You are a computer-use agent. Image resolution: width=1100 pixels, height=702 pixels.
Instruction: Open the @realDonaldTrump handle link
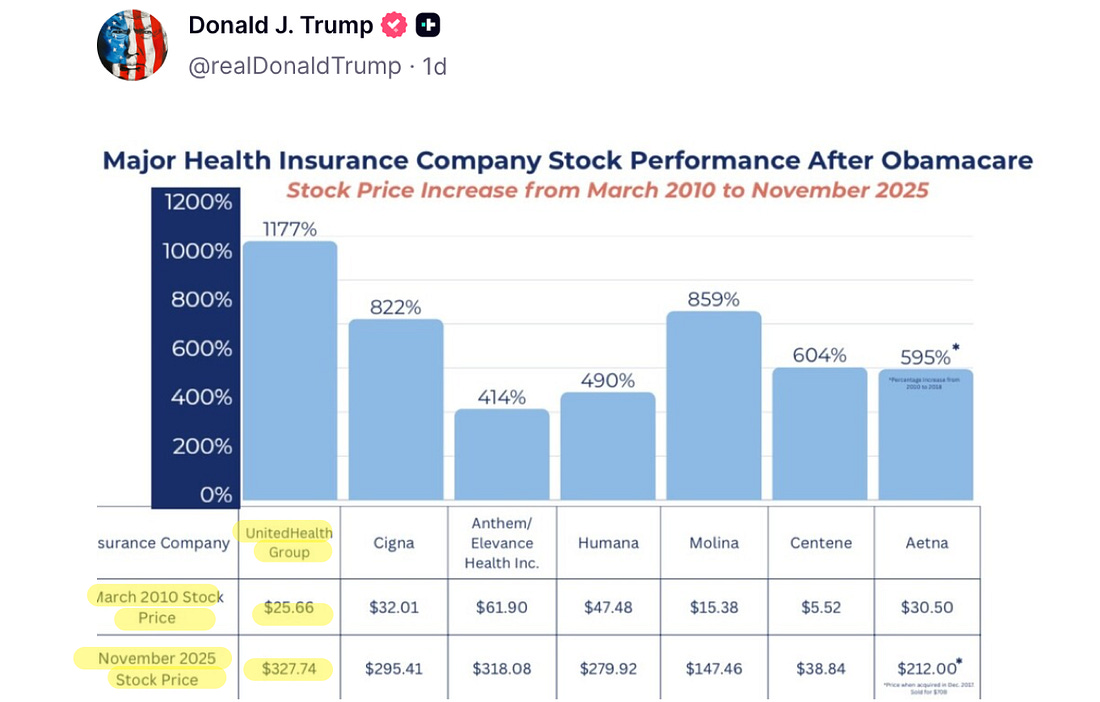click(x=295, y=66)
